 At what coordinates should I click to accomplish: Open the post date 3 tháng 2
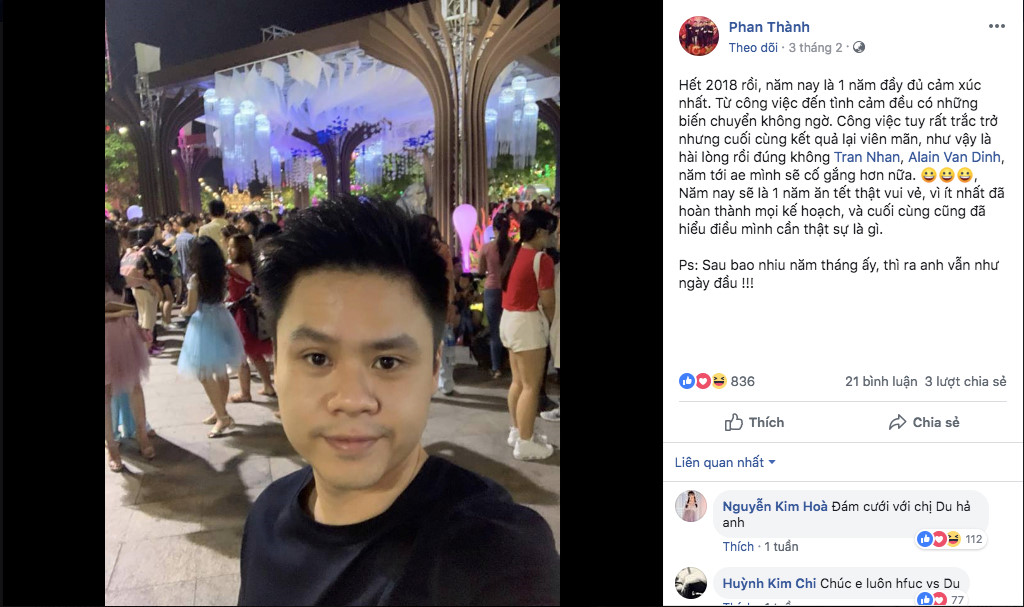pos(815,48)
